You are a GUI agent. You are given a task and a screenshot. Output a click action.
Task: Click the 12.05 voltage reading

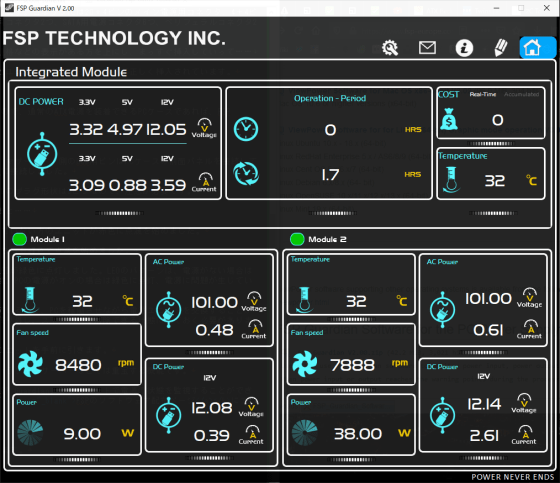point(166,129)
